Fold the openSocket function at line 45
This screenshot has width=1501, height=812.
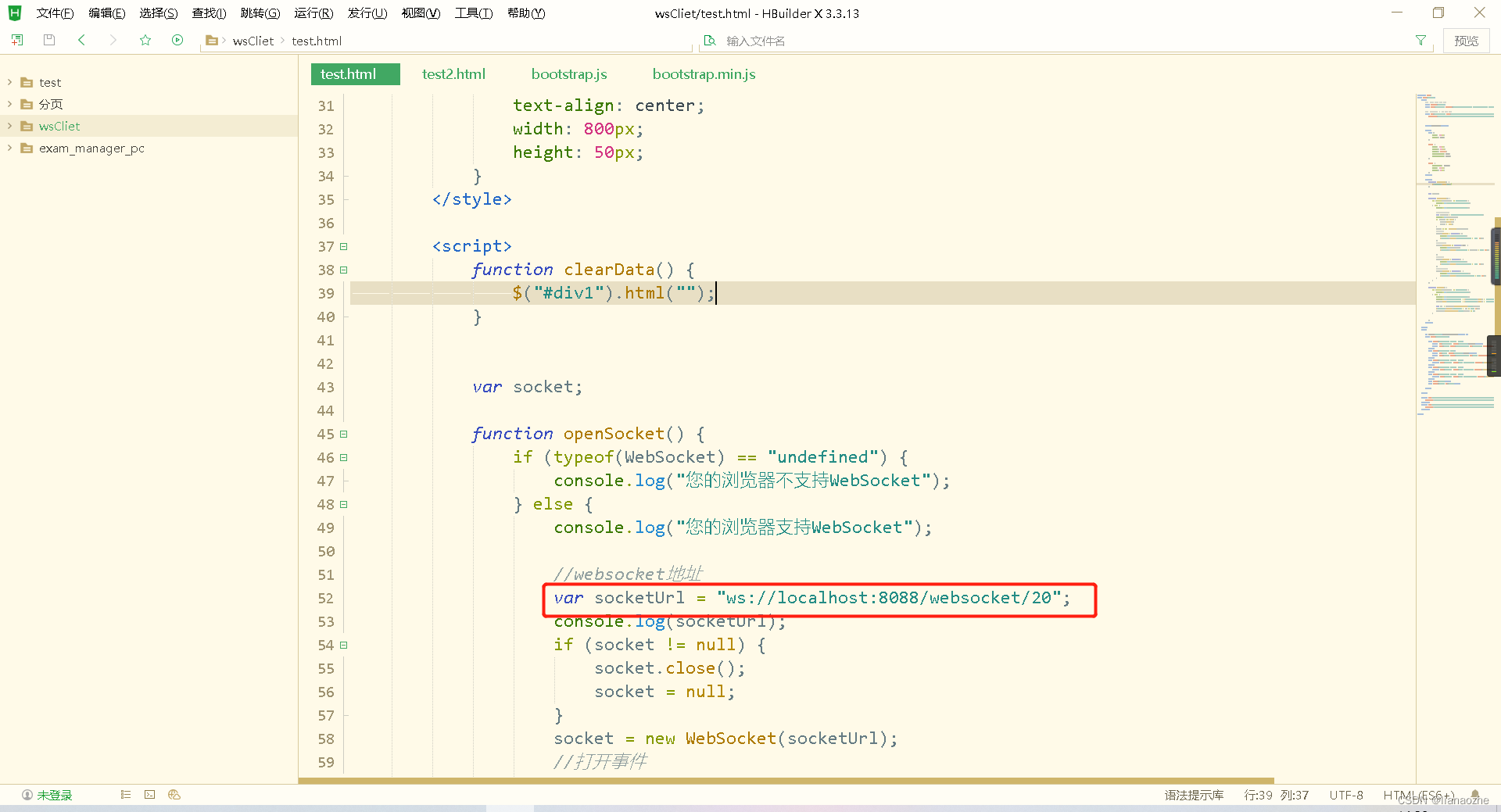click(x=343, y=434)
